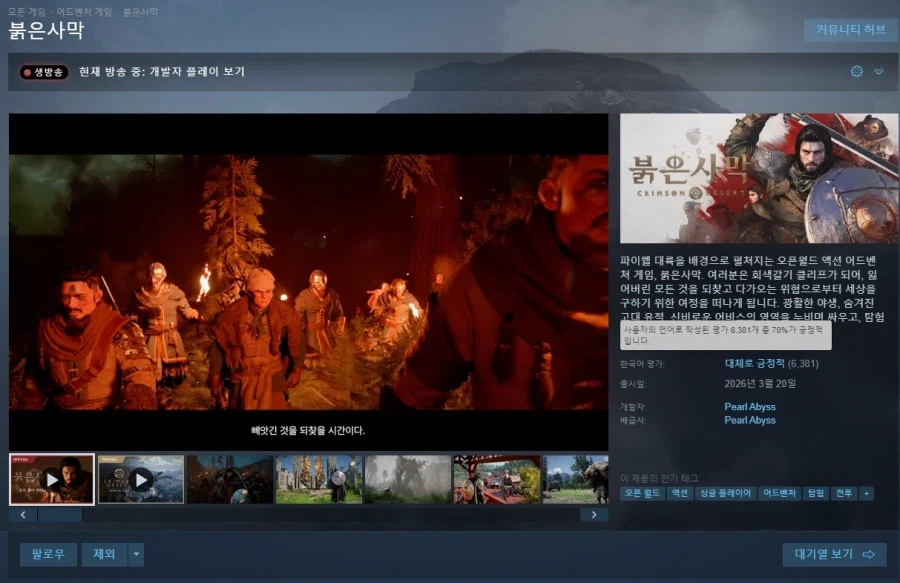Image resolution: width=900 pixels, height=583 pixels.
Task: Collapse the live broadcast banner chevron
Action: pyautogui.click(x=879, y=72)
